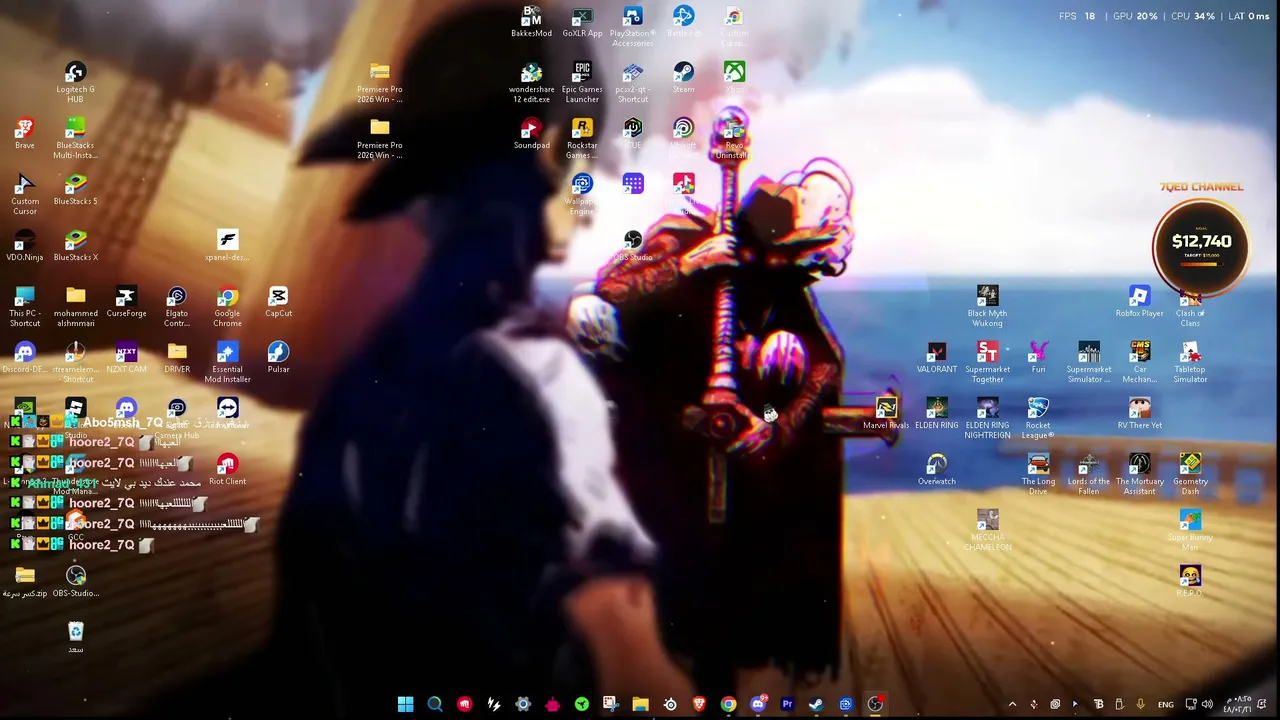This screenshot has height=720, width=1280.
Task: Click the Elgato Control Center shortcut
Action: 177,307
